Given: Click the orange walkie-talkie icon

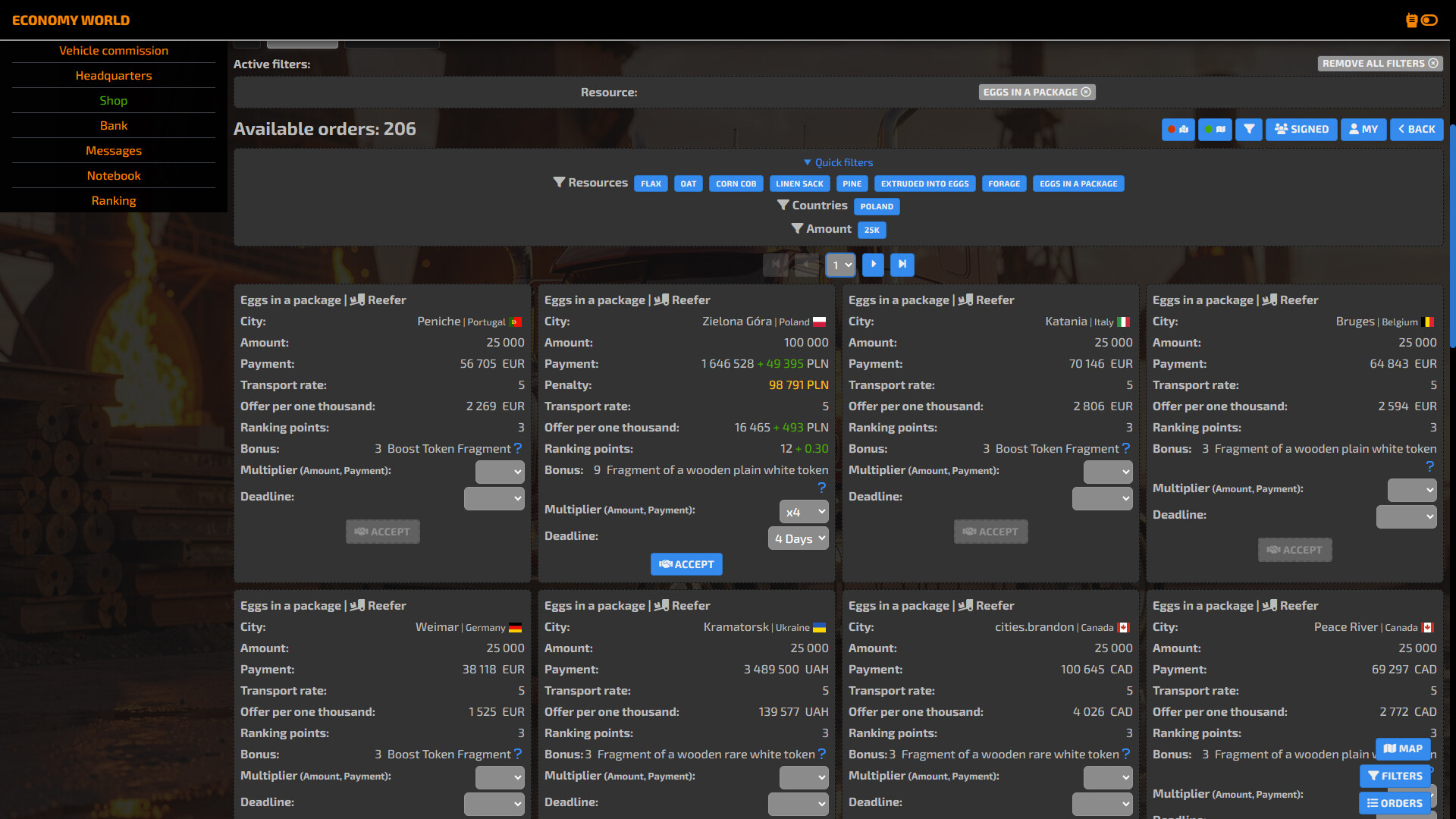Looking at the screenshot, I should pyautogui.click(x=1411, y=20).
